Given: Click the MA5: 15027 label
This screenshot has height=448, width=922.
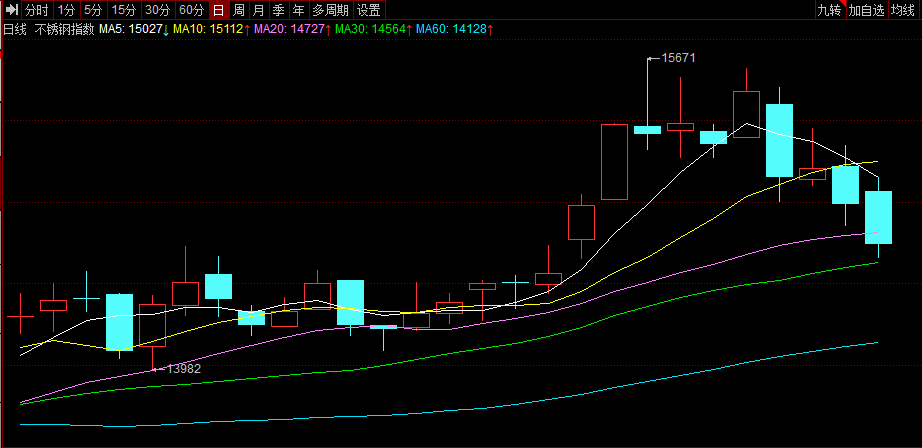Looking at the screenshot, I should coord(131,29).
